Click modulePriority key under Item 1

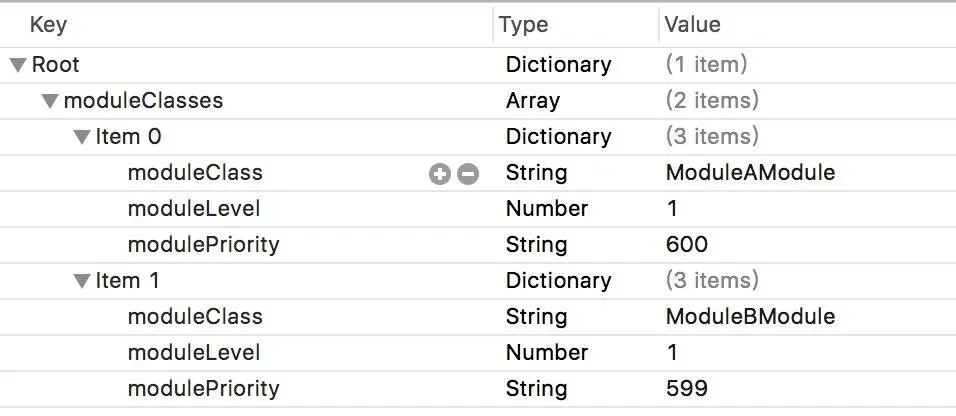[x=203, y=389]
